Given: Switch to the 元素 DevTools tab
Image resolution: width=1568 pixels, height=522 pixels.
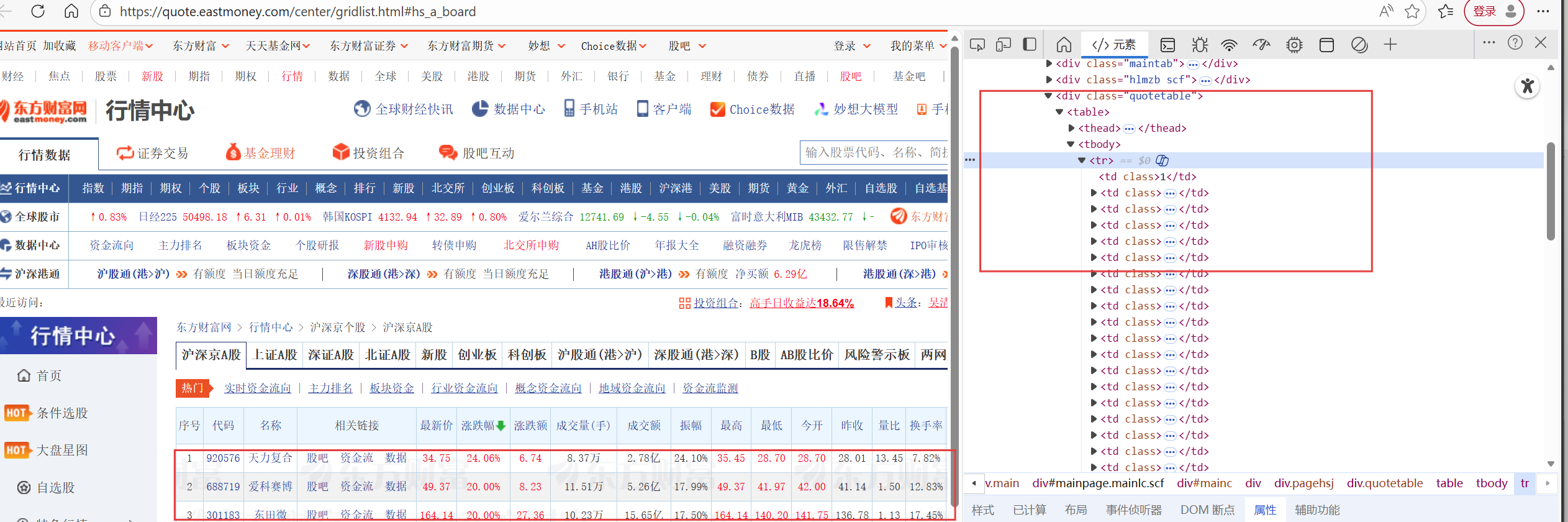Looking at the screenshot, I should coord(1113,45).
